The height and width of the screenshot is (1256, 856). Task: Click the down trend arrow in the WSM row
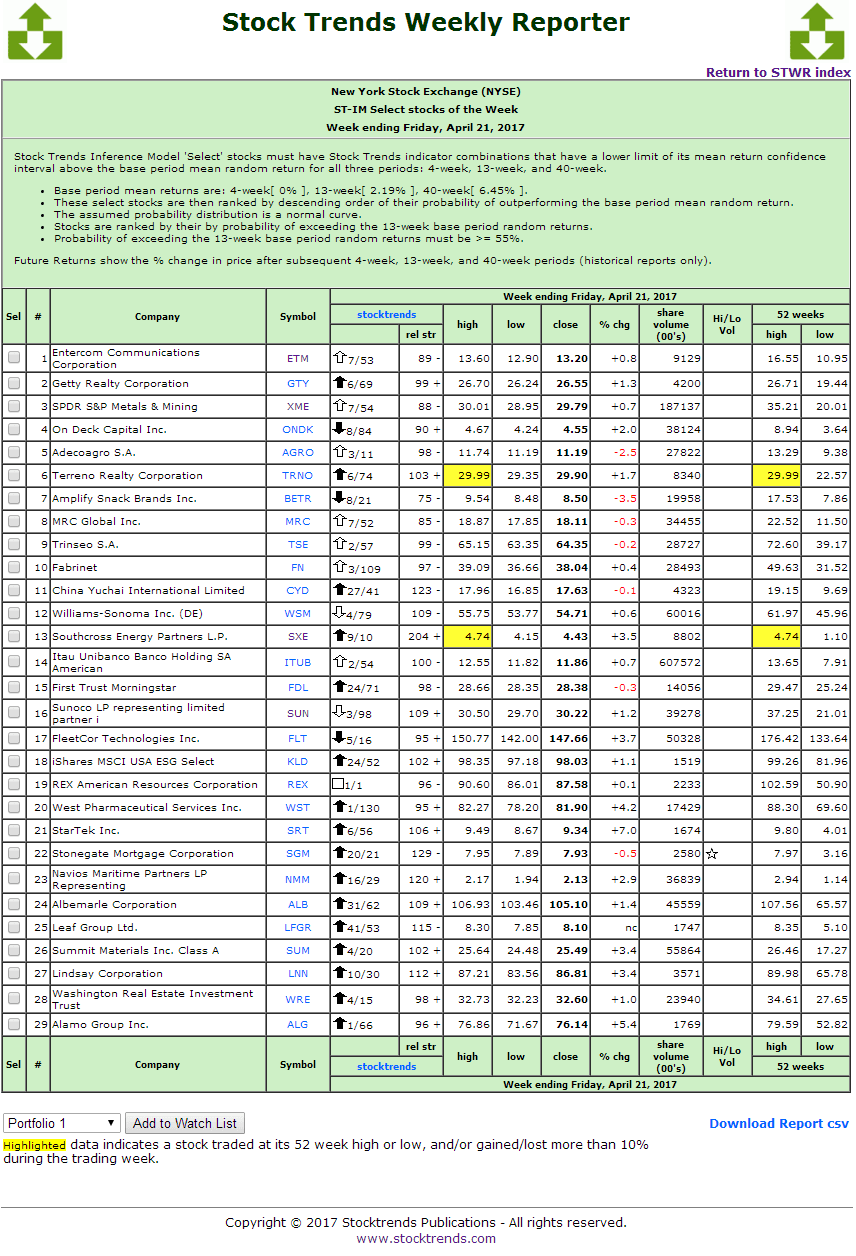tap(339, 613)
